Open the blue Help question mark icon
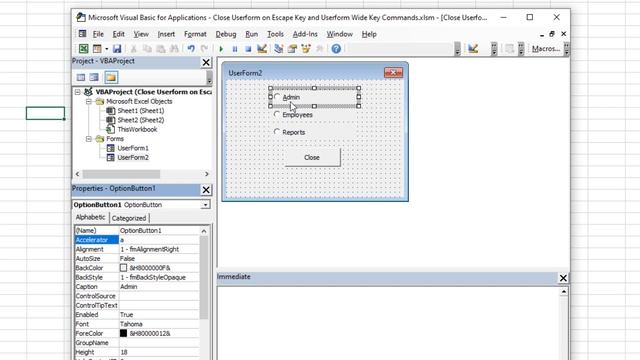Screen dimensions: 640x360 point(336,49)
